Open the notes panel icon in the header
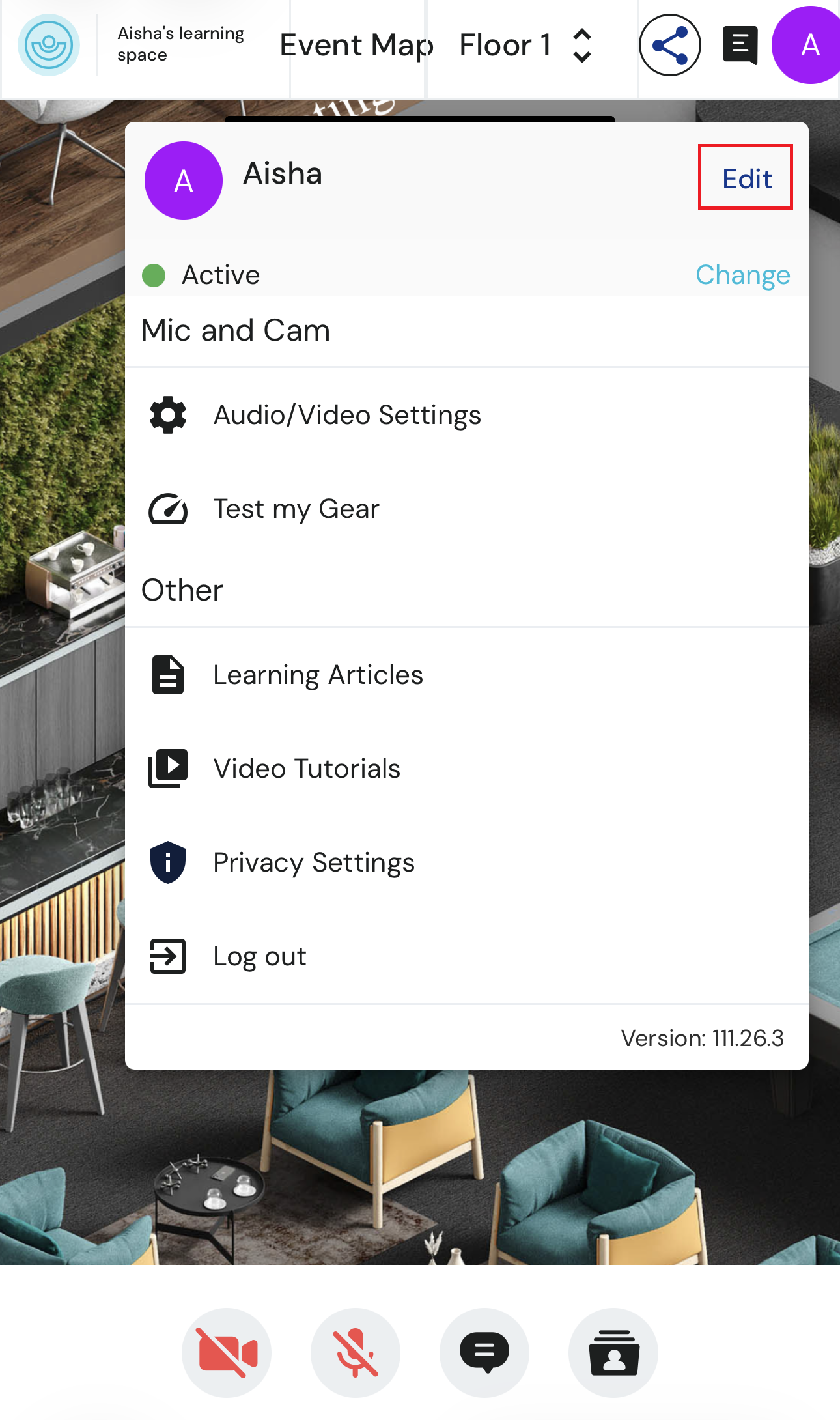Viewport: 840px width, 1420px height. point(740,45)
